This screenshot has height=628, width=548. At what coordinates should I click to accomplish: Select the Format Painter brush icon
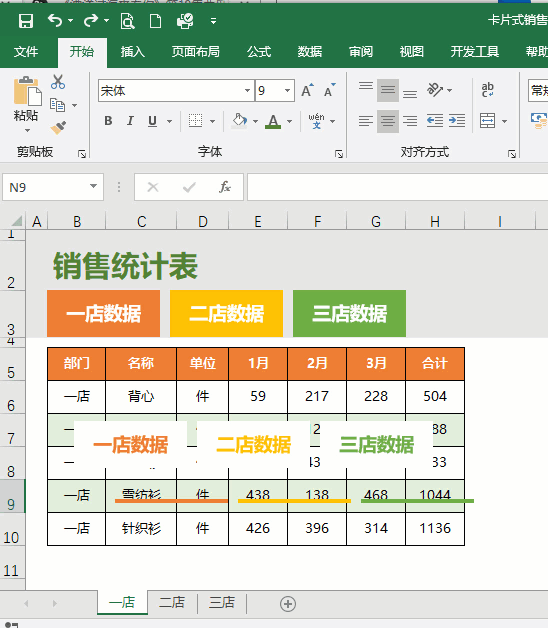tap(58, 128)
